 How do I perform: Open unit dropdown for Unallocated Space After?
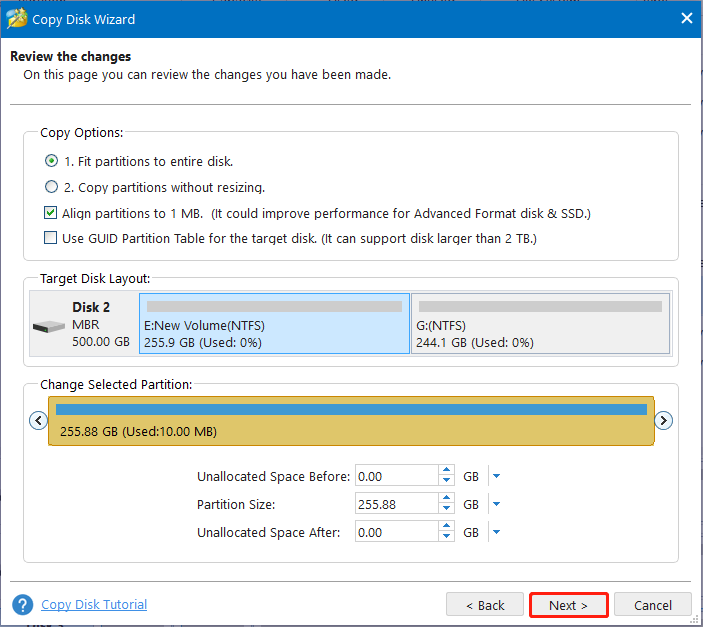pyautogui.click(x=496, y=532)
